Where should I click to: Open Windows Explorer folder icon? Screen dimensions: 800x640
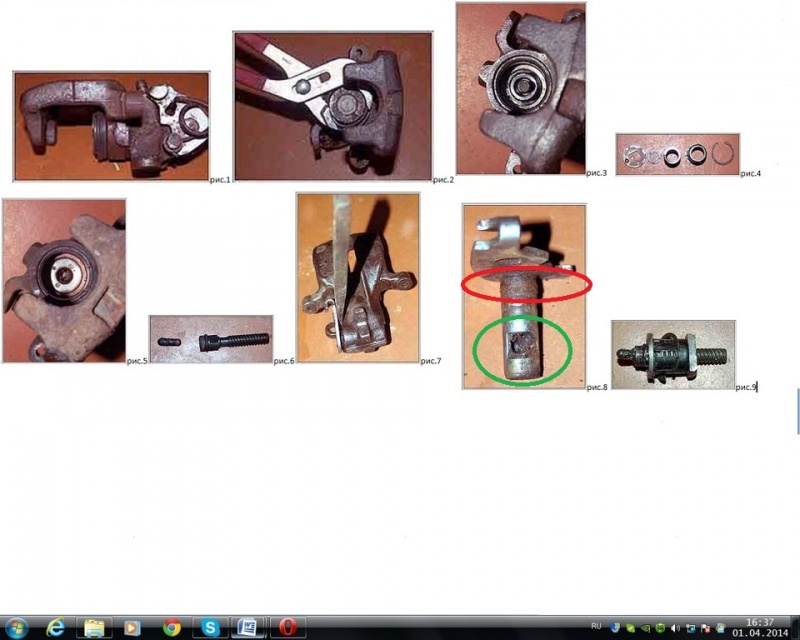click(x=94, y=627)
